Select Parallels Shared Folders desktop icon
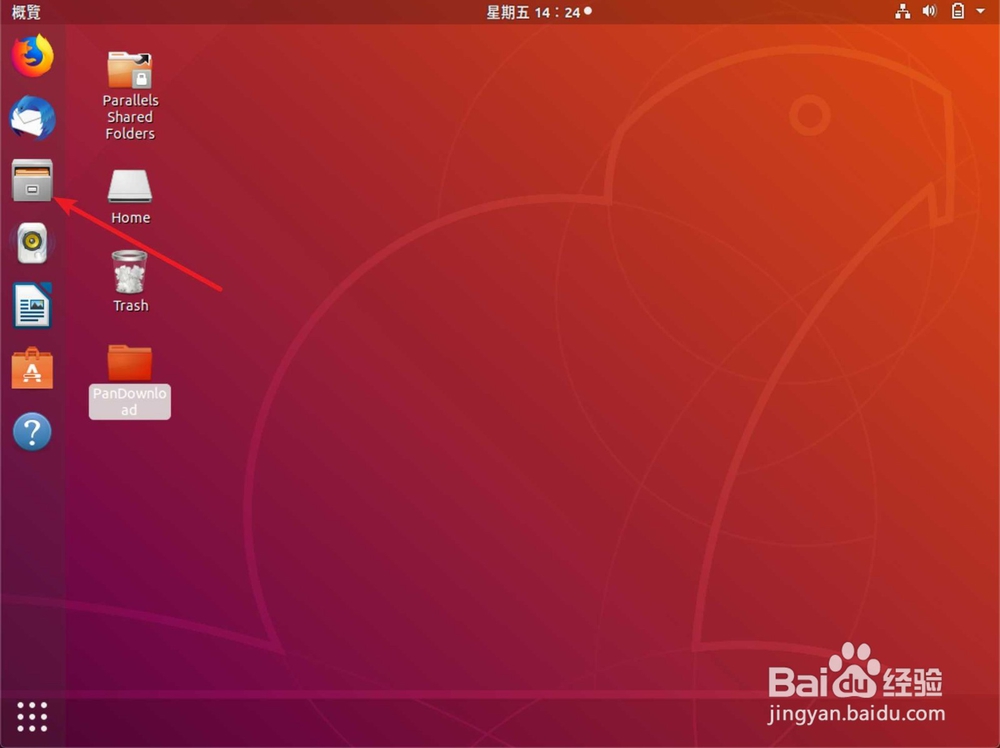Viewport: 1000px width, 748px height. coord(129,69)
